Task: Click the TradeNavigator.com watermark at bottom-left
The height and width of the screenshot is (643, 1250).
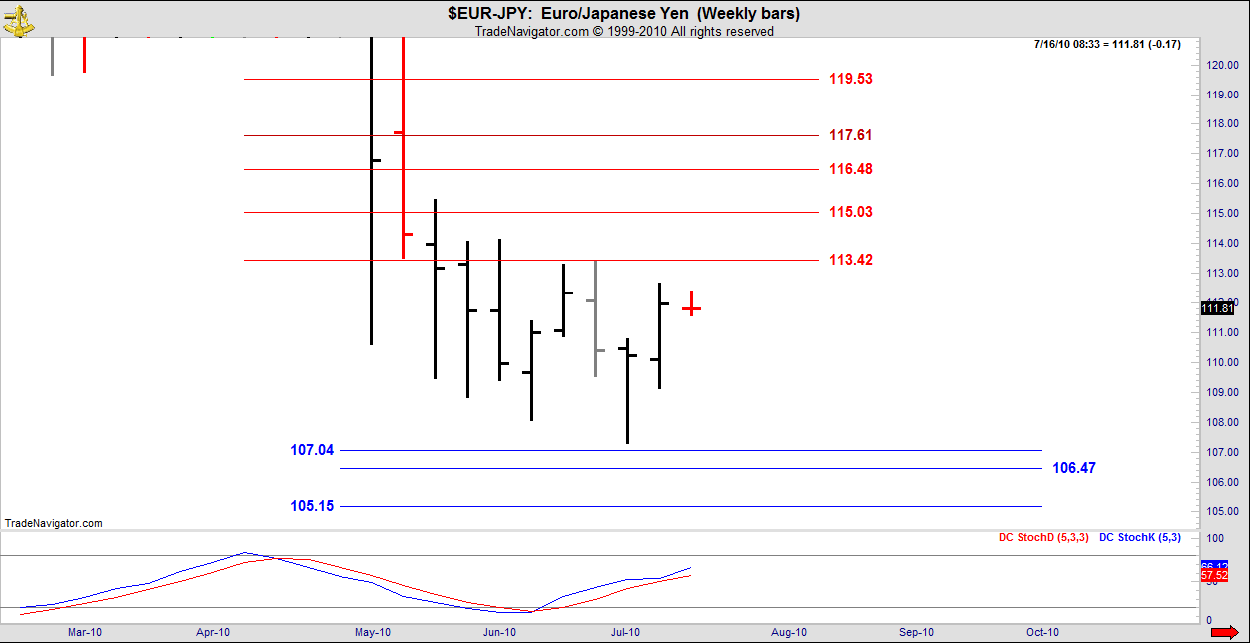Action: click(53, 523)
